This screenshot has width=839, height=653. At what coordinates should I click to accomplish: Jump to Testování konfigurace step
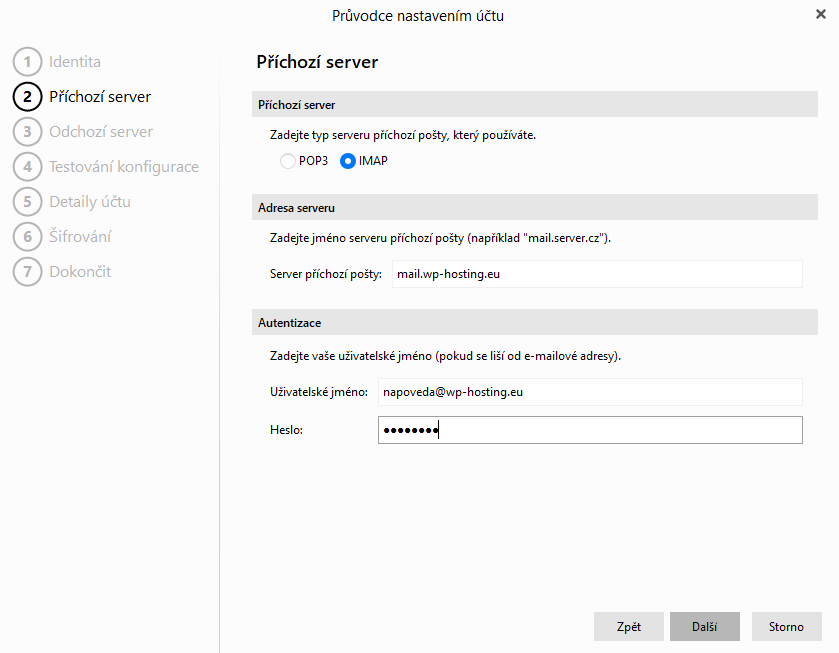coord(124,167)
